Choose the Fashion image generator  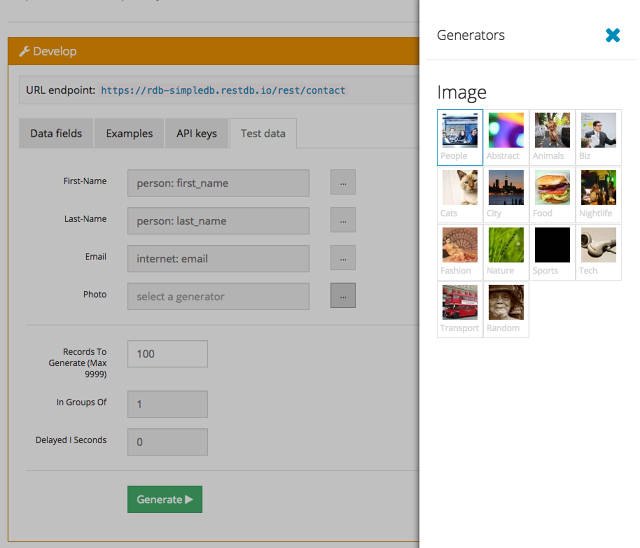[460, 252]
